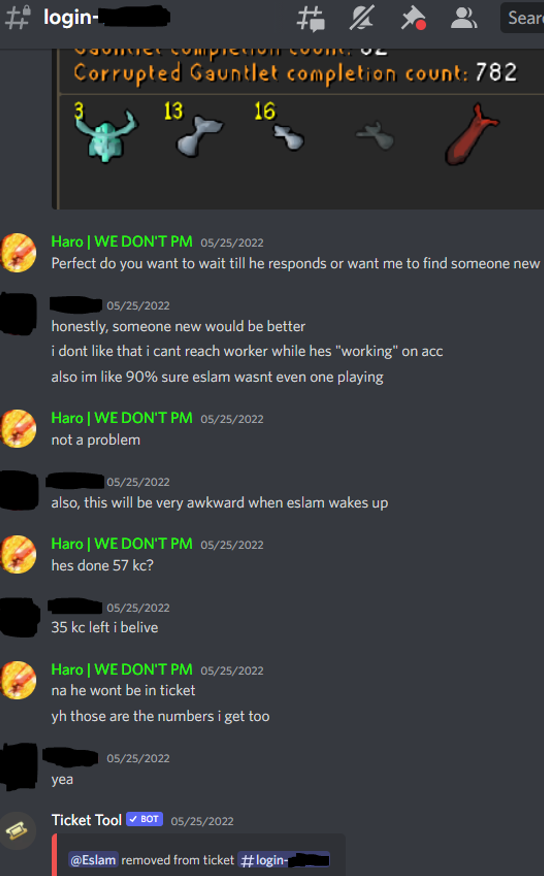This screenshot has height=876, width=544.
Task: Open the @Eslam mention in ticket embed
Action: [93, 860]
